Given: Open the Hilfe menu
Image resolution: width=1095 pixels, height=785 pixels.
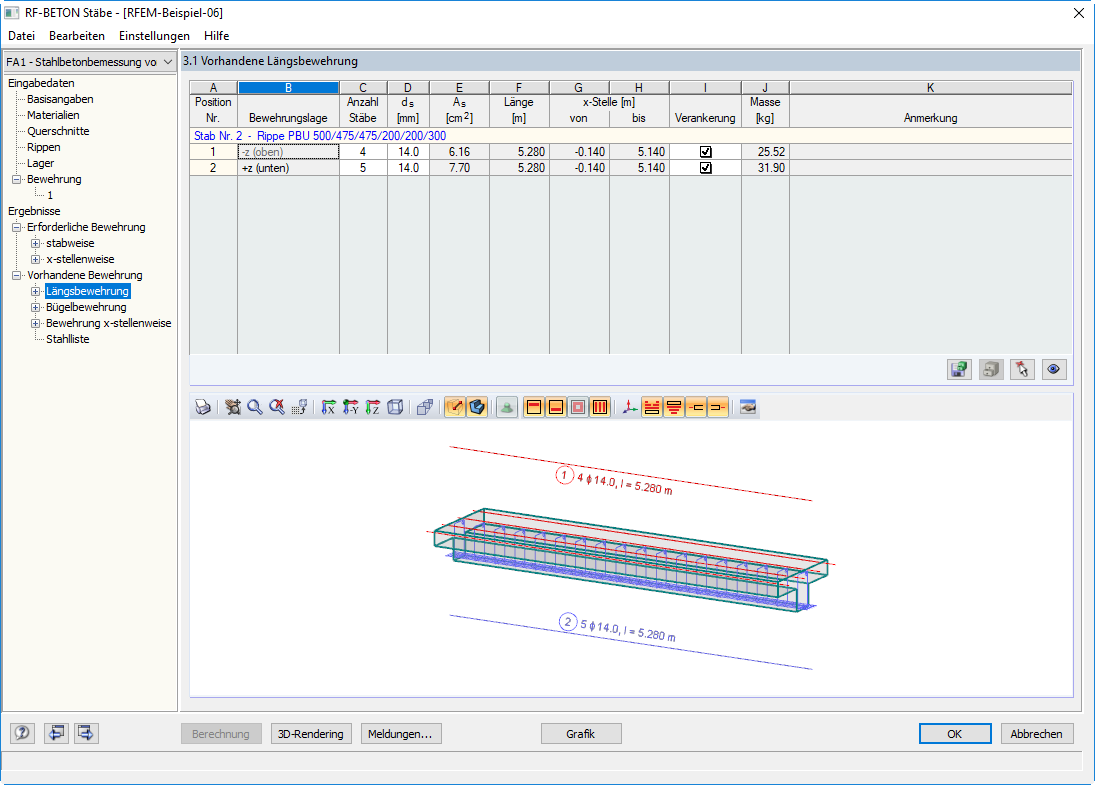Looking at the screenshot, I should [x=216, y=36].
